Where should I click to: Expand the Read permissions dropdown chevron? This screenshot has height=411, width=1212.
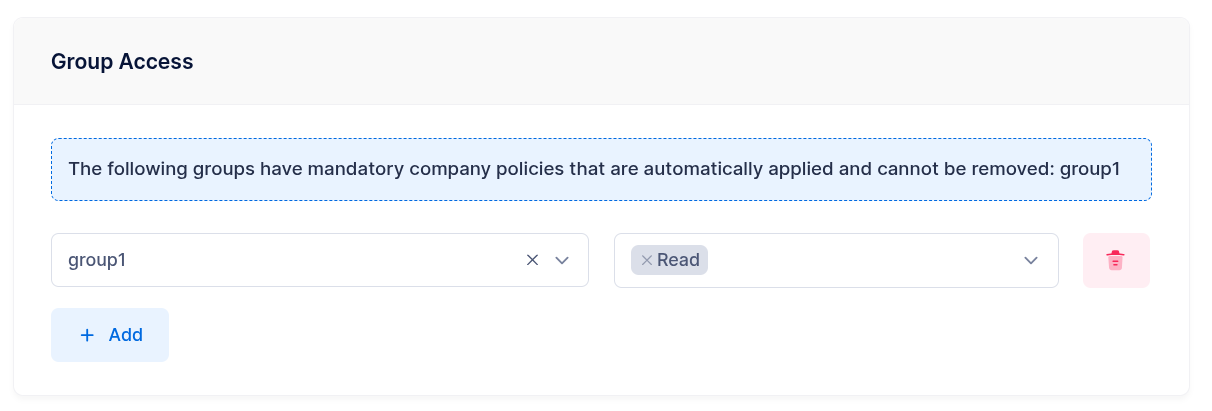click(x=1031, y=260)
